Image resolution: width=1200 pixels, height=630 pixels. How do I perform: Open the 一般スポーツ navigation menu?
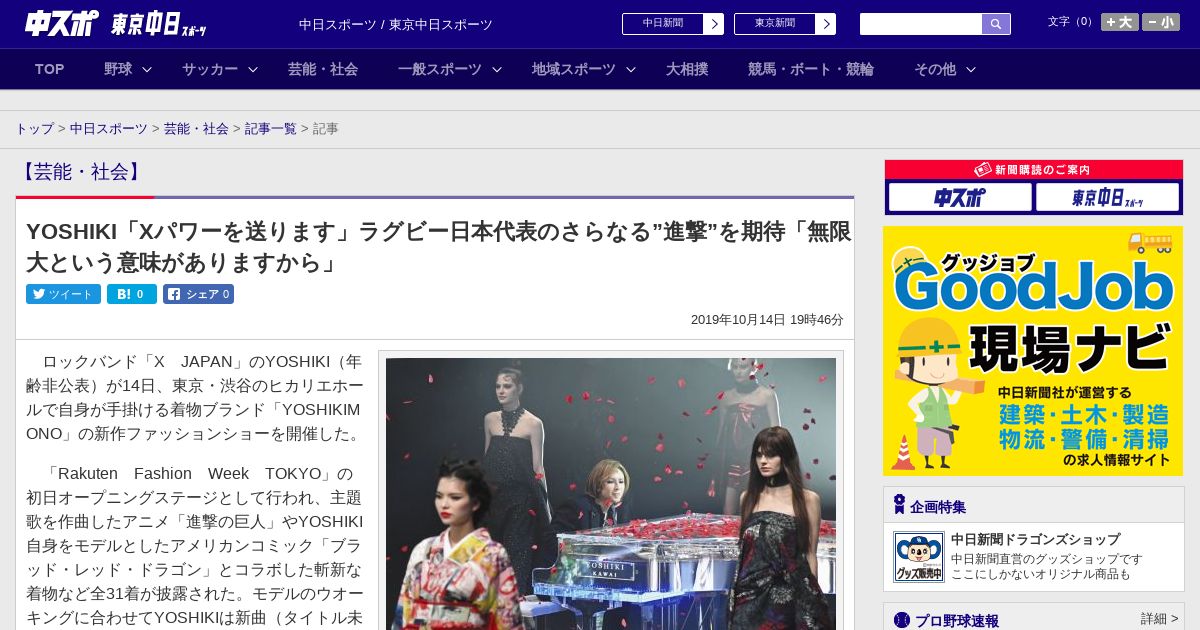click(x=440, y=69)
